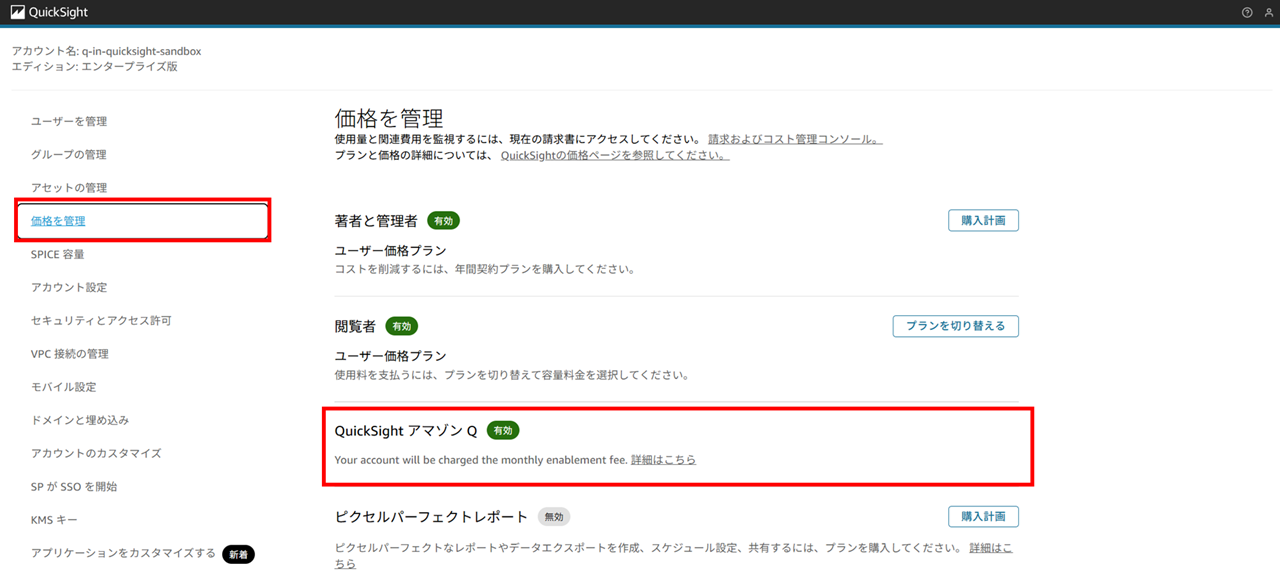Open the help question mark icon
The width and height of the screenshot is (1280, 585).
[1247, 12]
